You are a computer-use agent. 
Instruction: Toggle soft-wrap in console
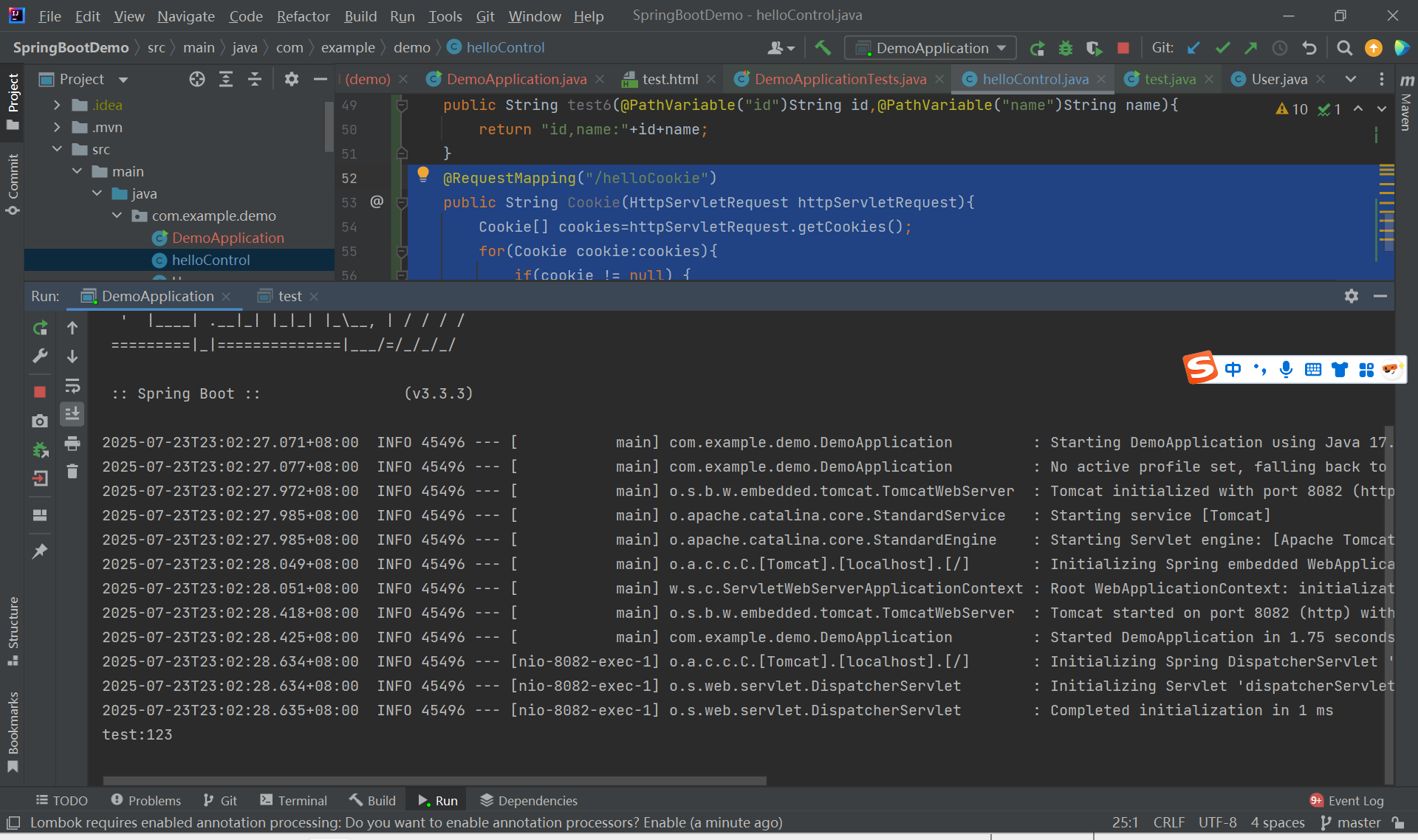(72, 385)
